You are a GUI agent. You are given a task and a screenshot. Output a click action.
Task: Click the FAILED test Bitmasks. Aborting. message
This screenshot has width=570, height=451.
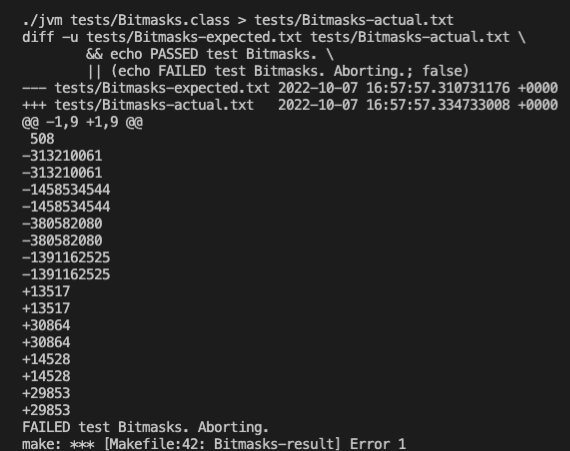point(145,427)
